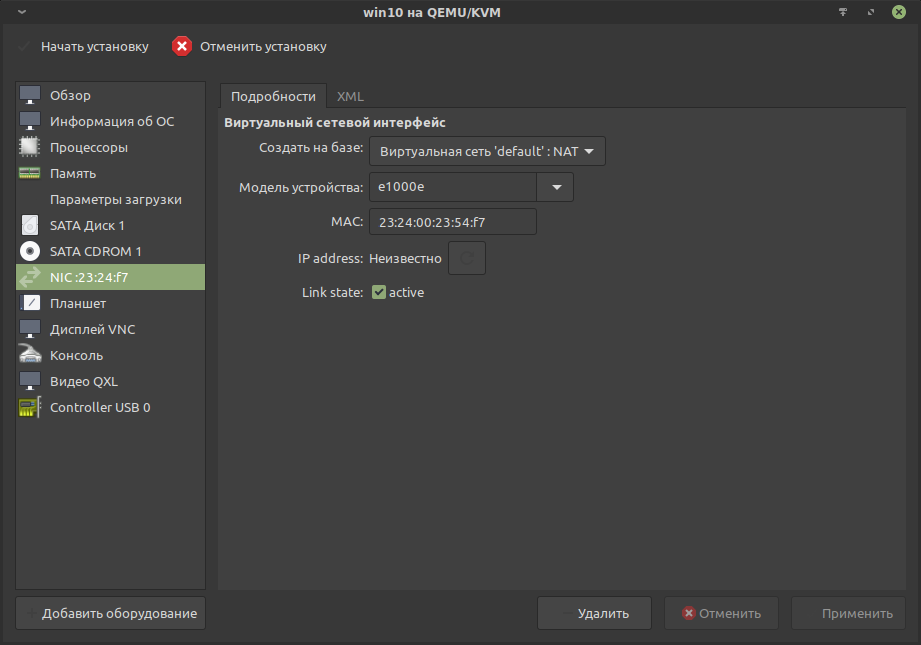Toggle the Link state active checkbox

tap(379, 292)
